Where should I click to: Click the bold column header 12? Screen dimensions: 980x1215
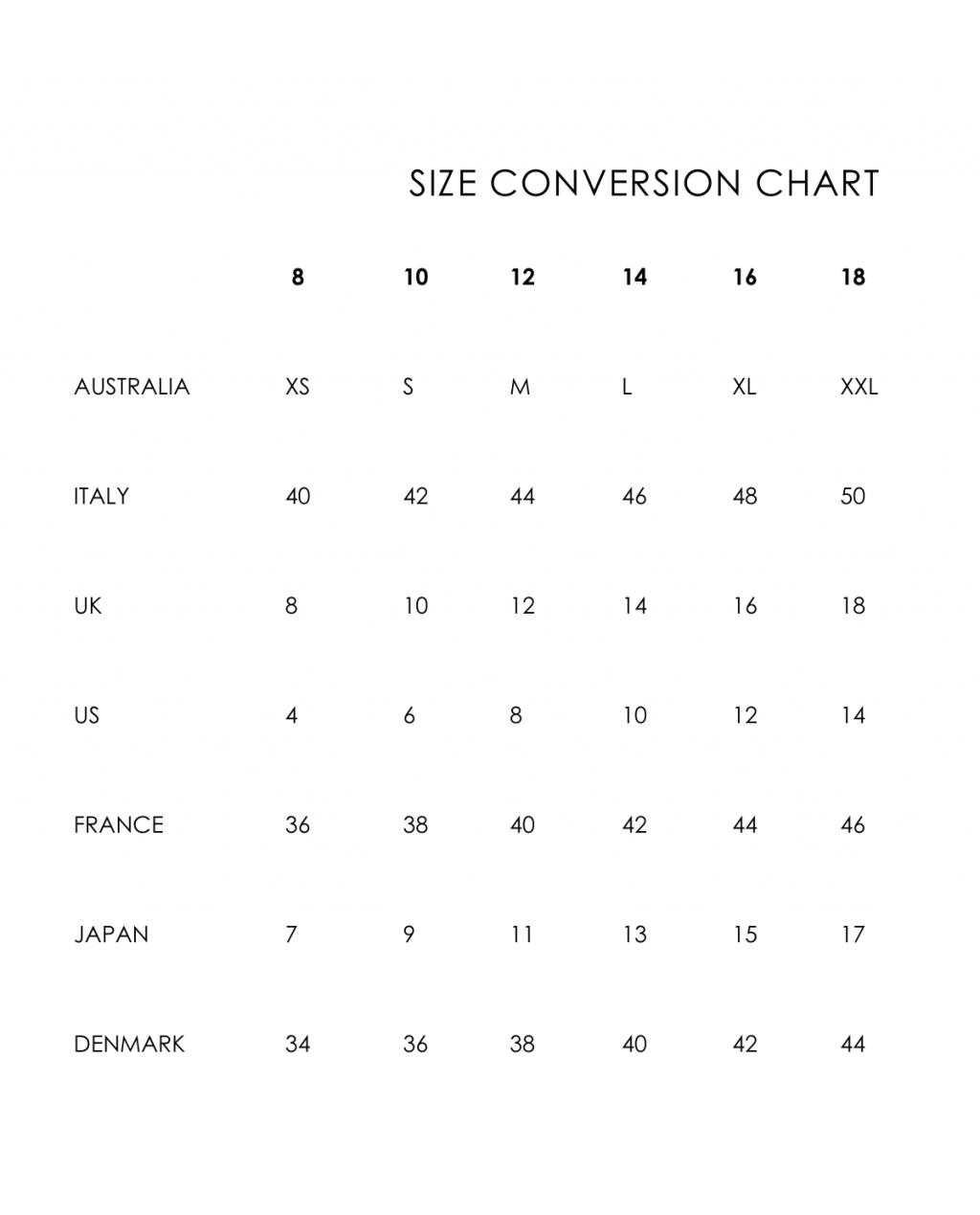(x=523, y=278)
